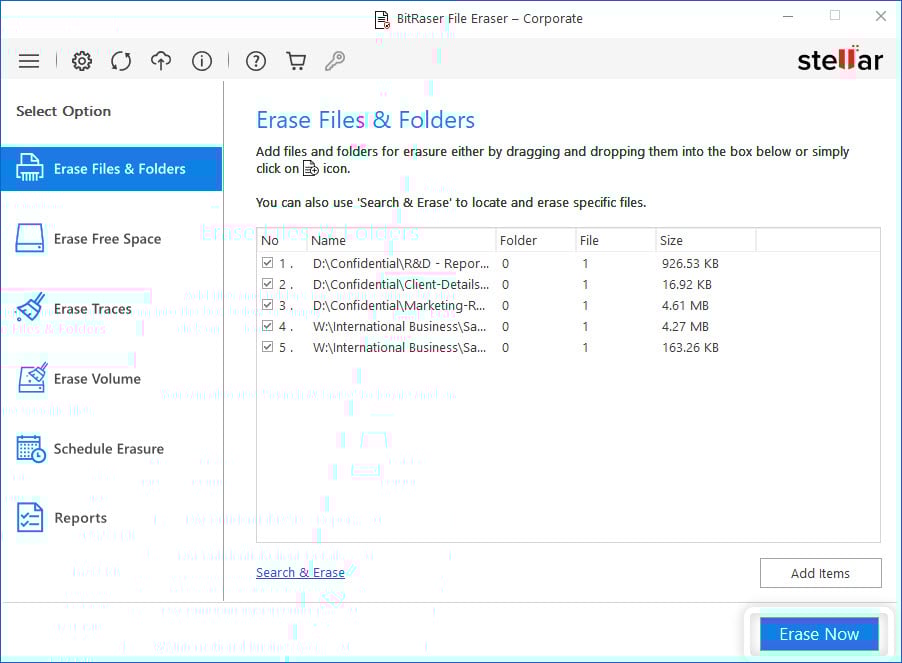Select Erase Files & Folders option
Image resolution: width=902 pixels, height=663 pixels.
112,168
